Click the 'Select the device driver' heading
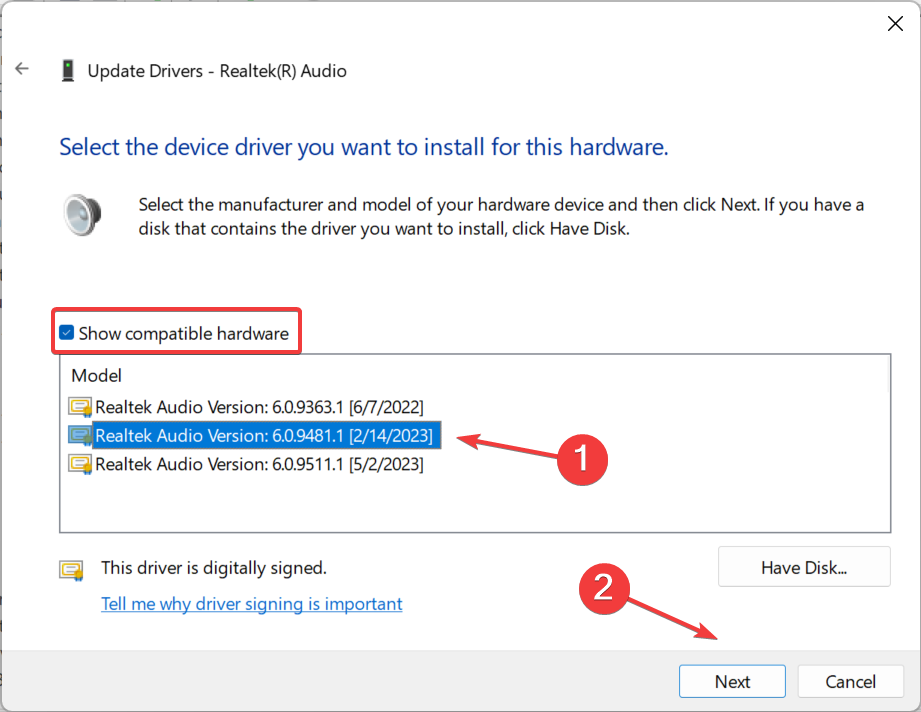 [364, 147]
